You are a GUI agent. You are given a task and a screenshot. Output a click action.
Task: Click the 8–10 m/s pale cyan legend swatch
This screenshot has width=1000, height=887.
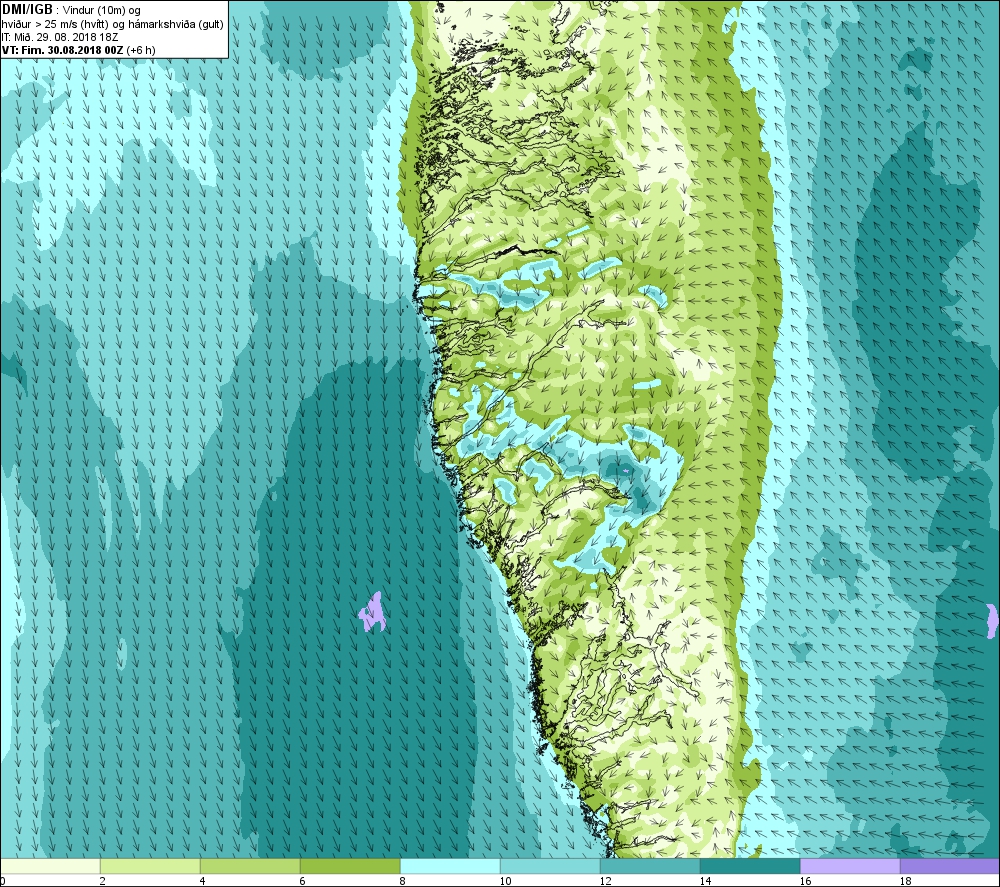[450, 866]
